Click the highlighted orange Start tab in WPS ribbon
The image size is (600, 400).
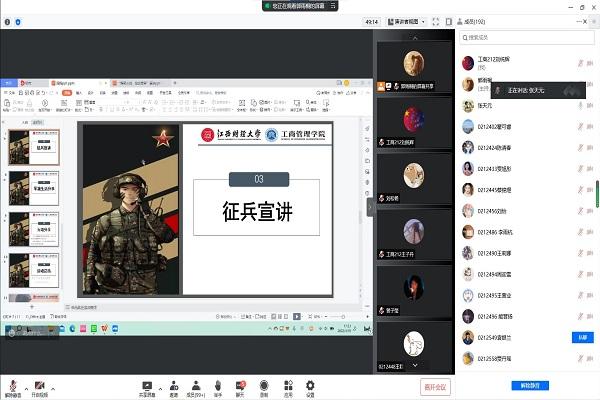coord(67,93)
